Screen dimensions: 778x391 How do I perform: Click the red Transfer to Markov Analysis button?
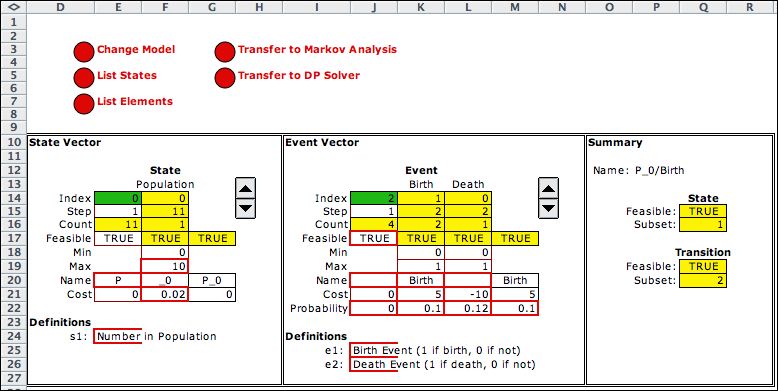pos(225,52)
